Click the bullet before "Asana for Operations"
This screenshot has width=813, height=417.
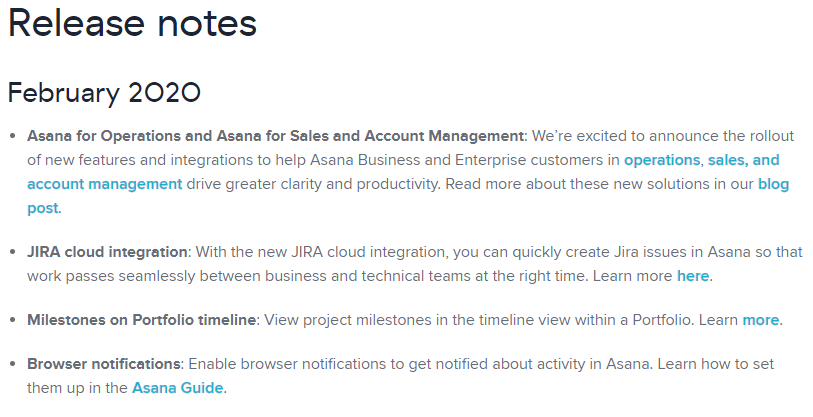(x=12, y=136)
